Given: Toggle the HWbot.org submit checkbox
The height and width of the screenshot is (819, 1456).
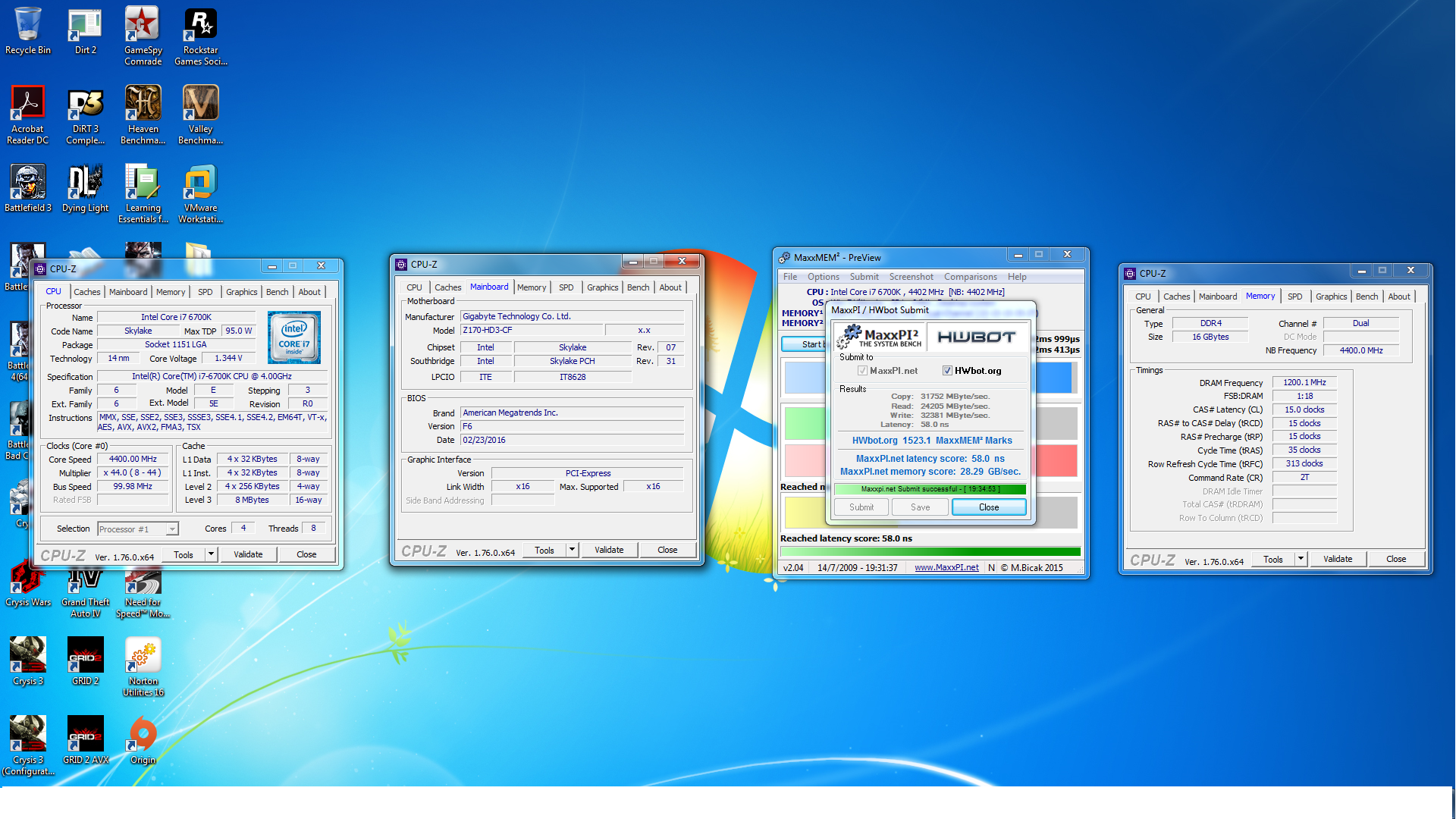Looking at the screenshot, I should tap(947, 371).
